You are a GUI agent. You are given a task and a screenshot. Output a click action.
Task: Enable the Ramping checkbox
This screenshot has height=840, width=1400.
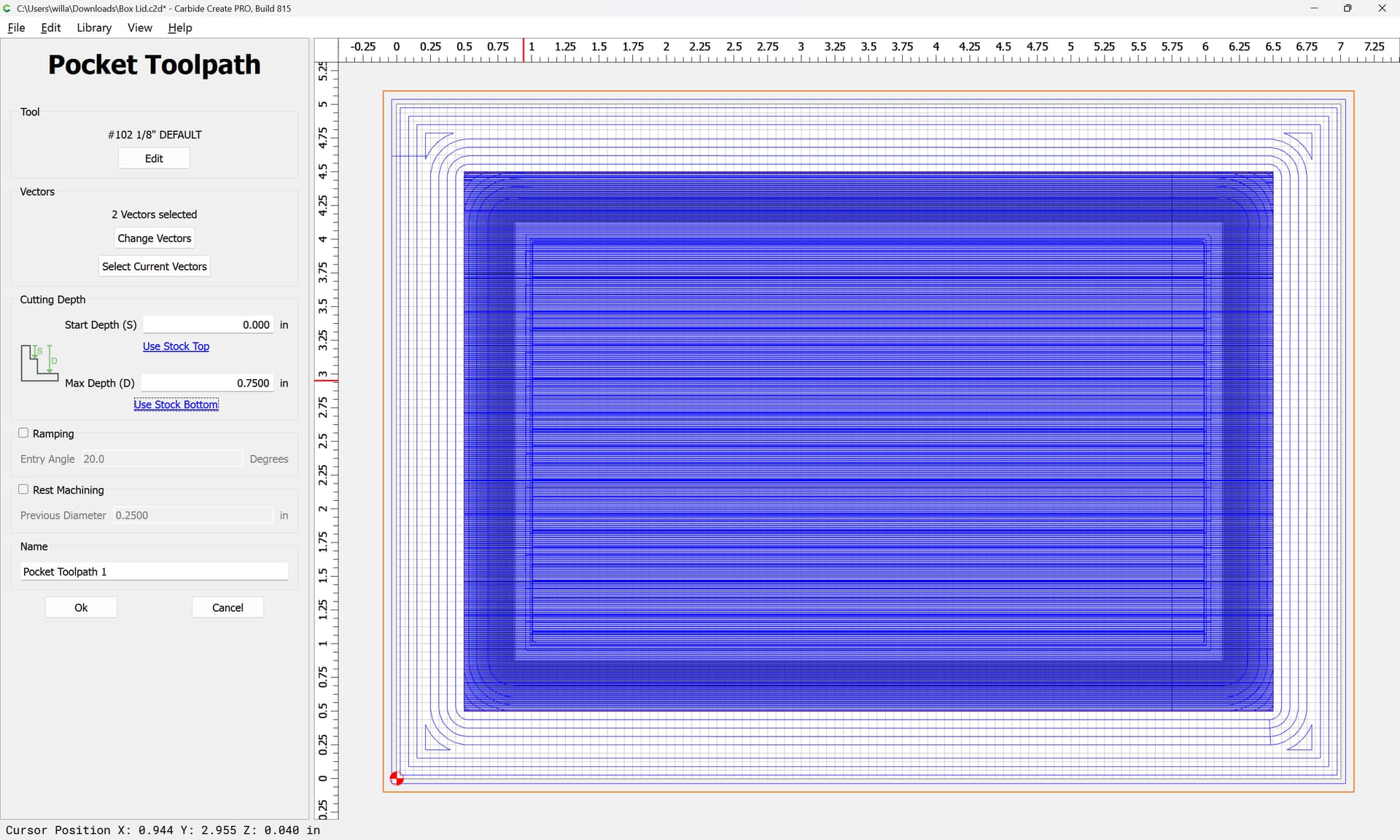23,433
